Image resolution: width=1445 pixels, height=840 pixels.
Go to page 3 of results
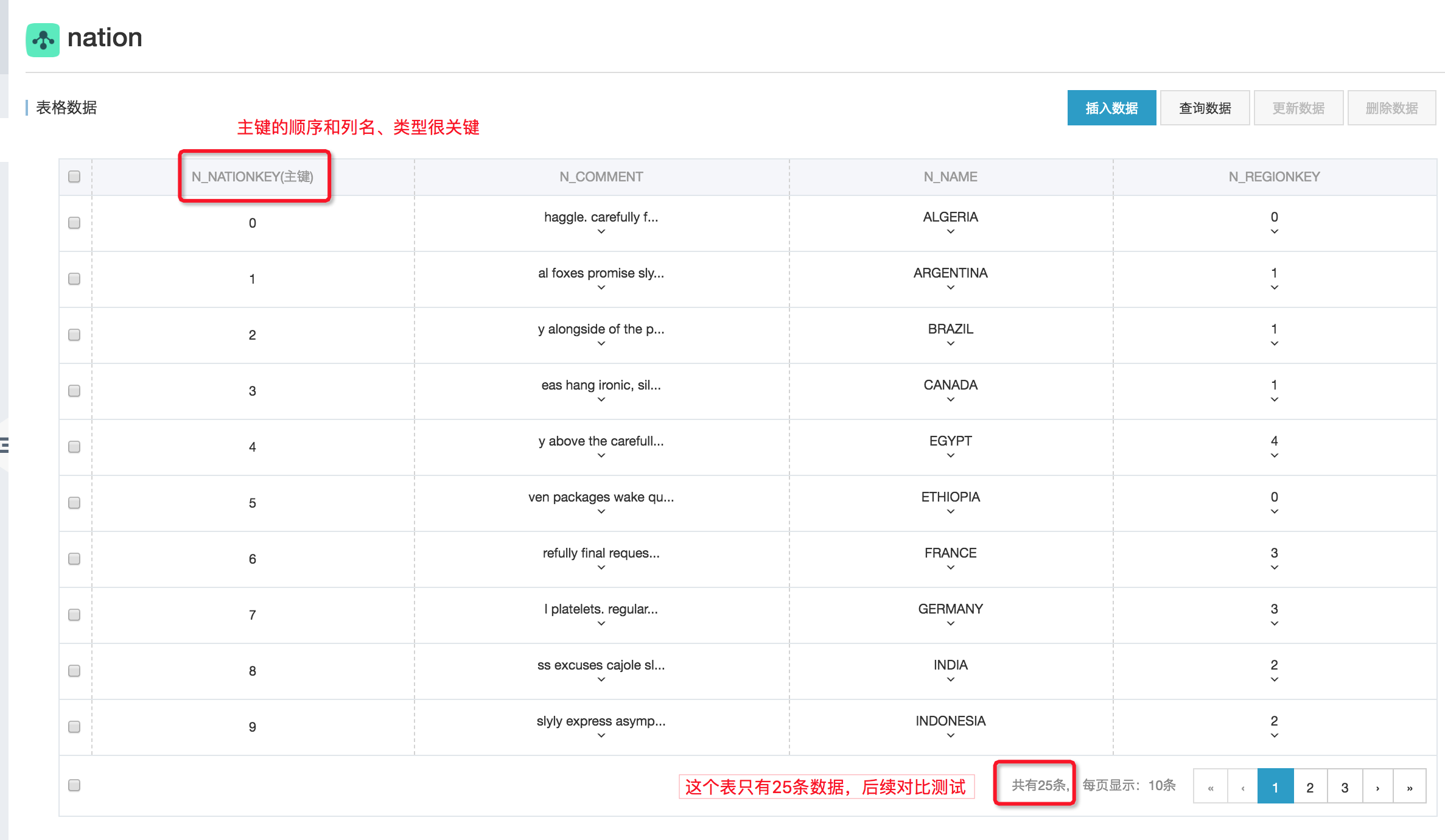(1345, 787)
